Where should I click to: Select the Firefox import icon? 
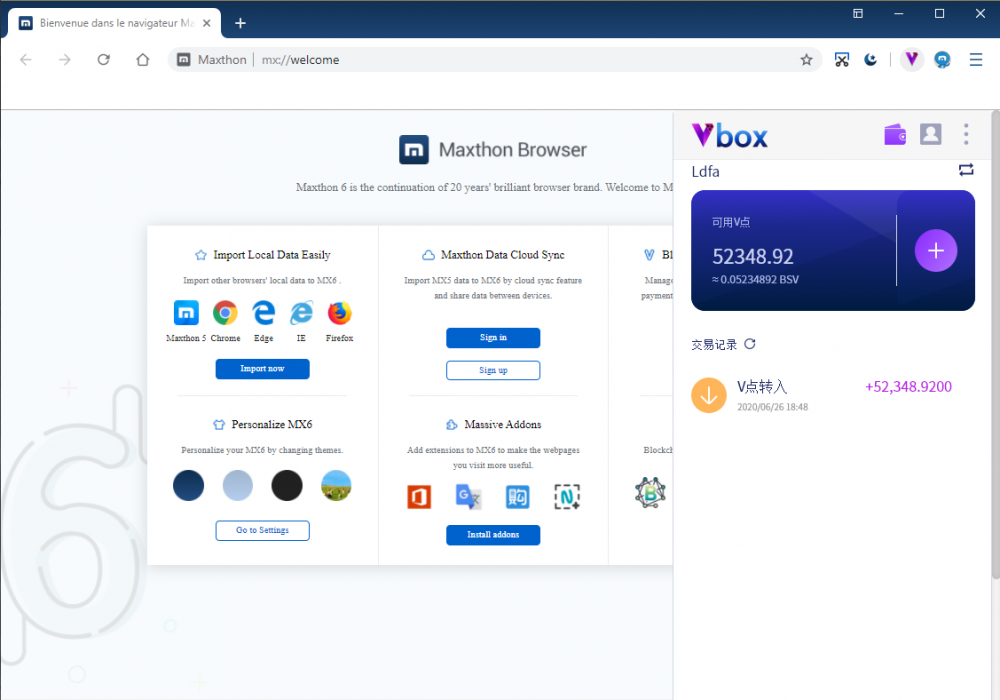pos(339,313)
